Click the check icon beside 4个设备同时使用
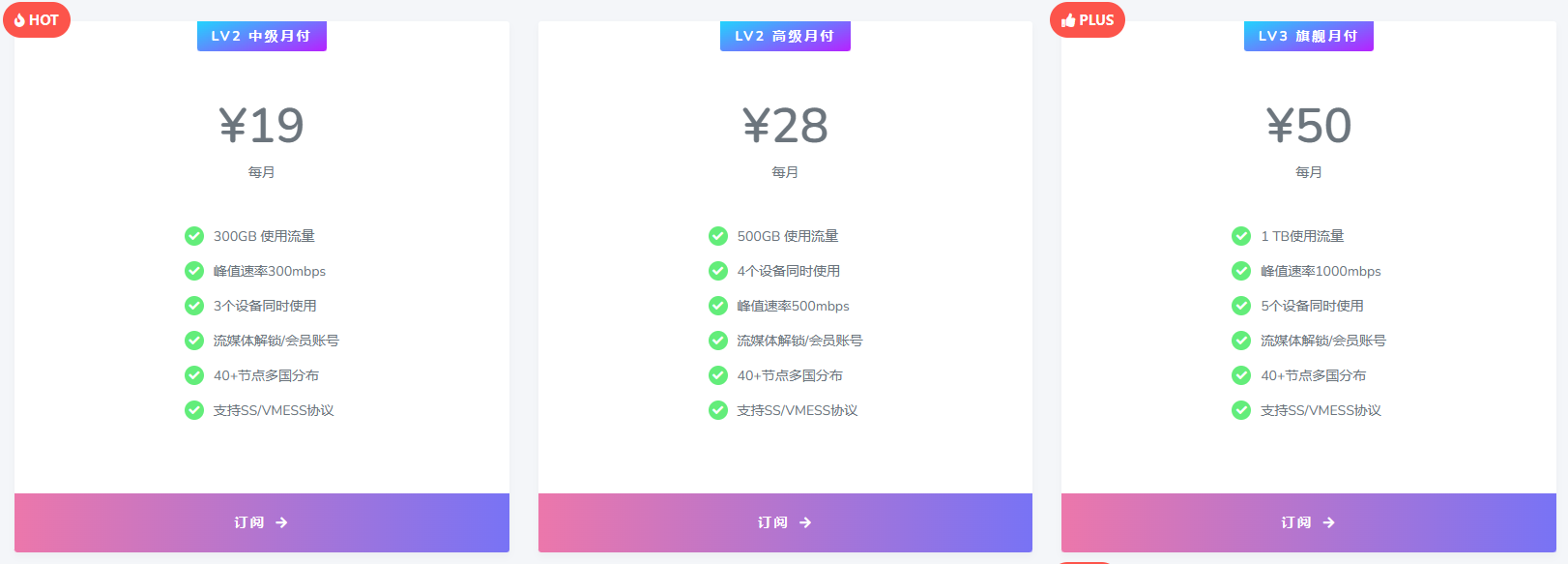This screenshot has width=1568, height=564. 718,271
